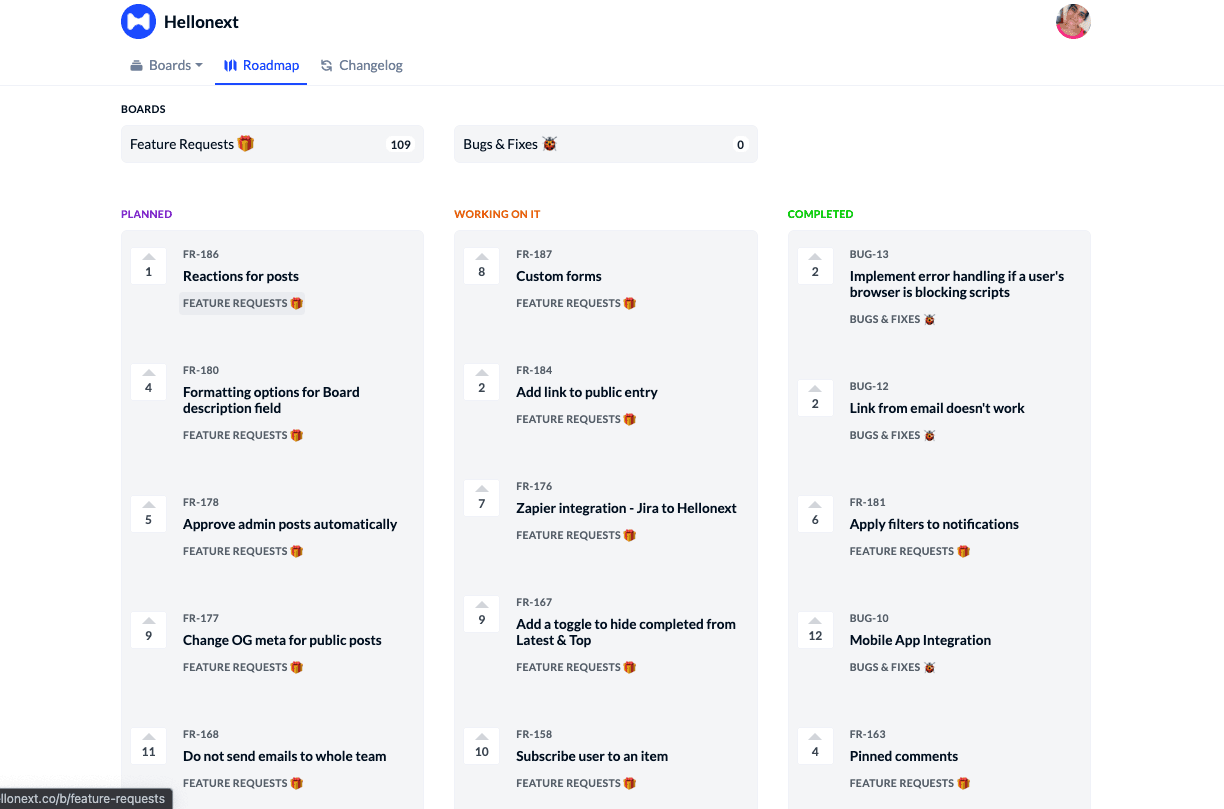Upvote toggle to hide completed item
Viewport: 1224px width, 809px height.
[x=482, y=614]
